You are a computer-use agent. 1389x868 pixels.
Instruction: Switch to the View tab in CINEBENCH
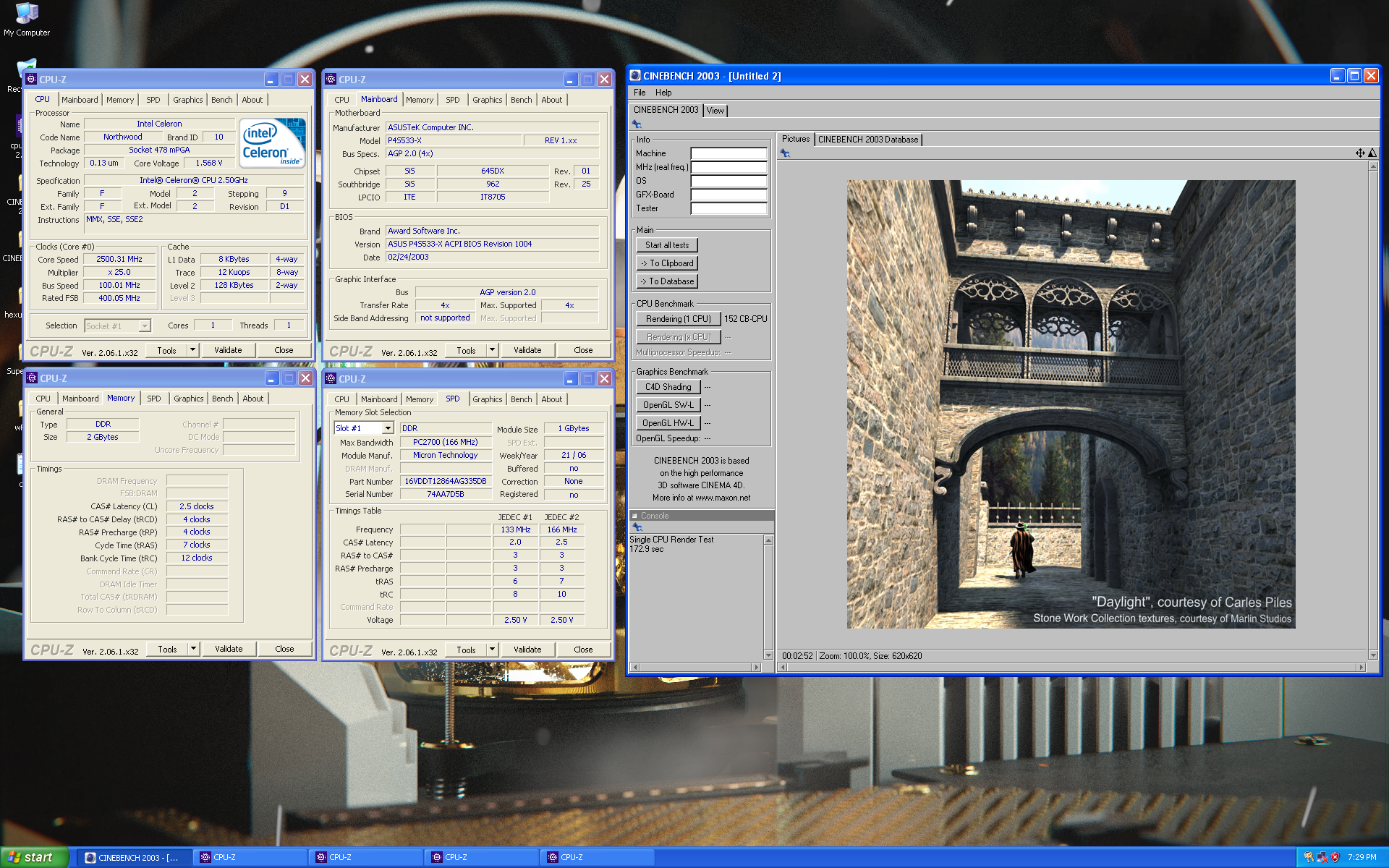(x=715, y=111)
